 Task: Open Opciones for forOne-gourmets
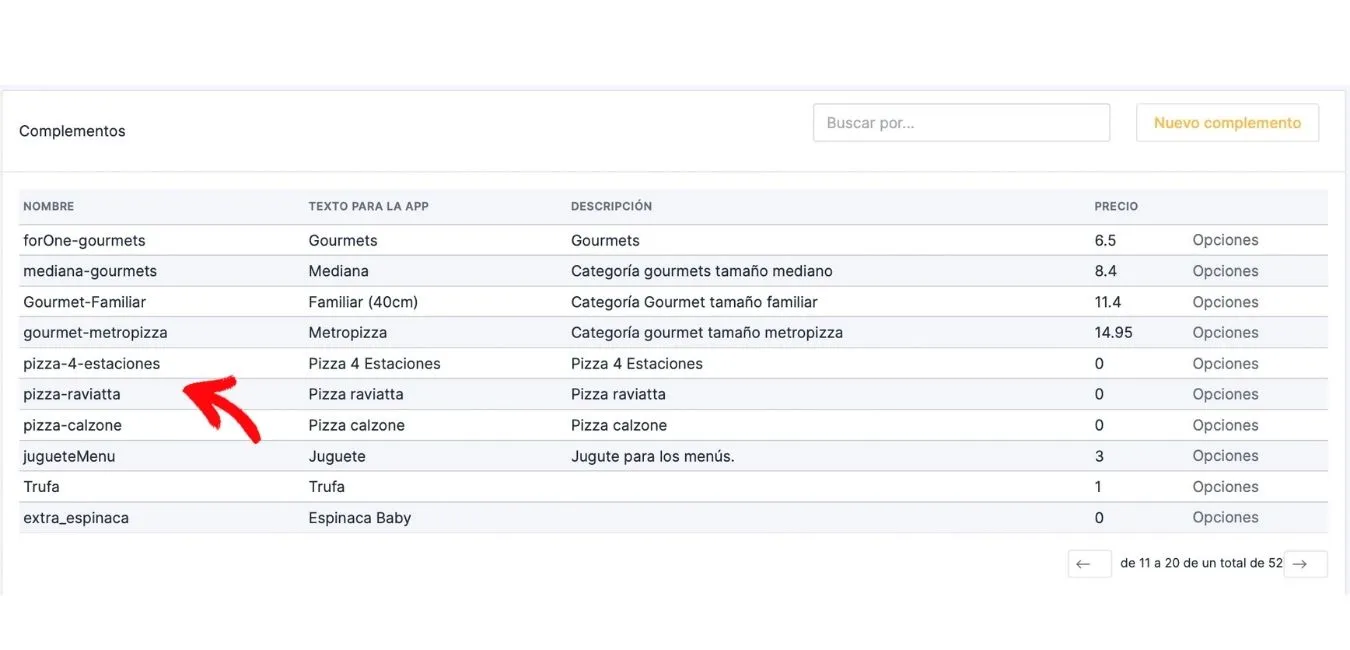click(1225, 240)
